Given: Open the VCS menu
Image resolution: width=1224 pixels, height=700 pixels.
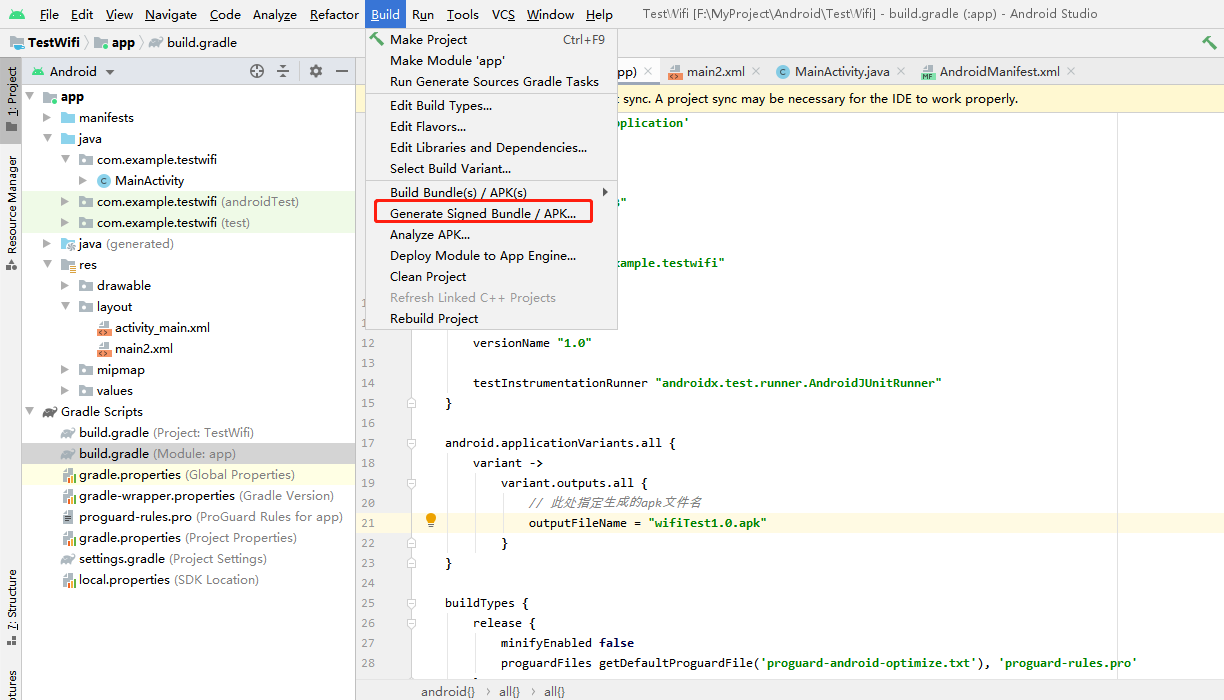Looking at the screenshot, I should point(503,14).
